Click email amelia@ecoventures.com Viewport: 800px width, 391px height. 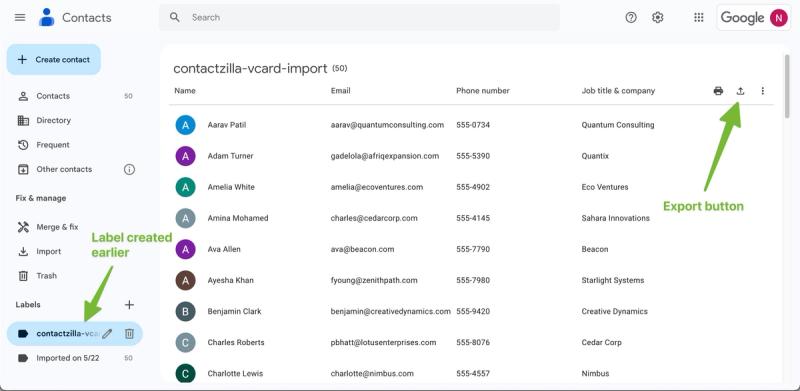(x=377, y=187)
